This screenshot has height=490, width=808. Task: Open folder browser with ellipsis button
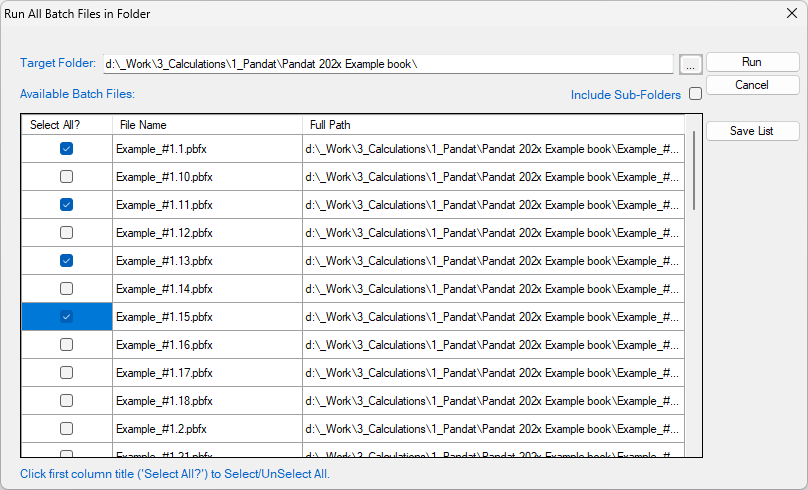(x=690, y=64)
